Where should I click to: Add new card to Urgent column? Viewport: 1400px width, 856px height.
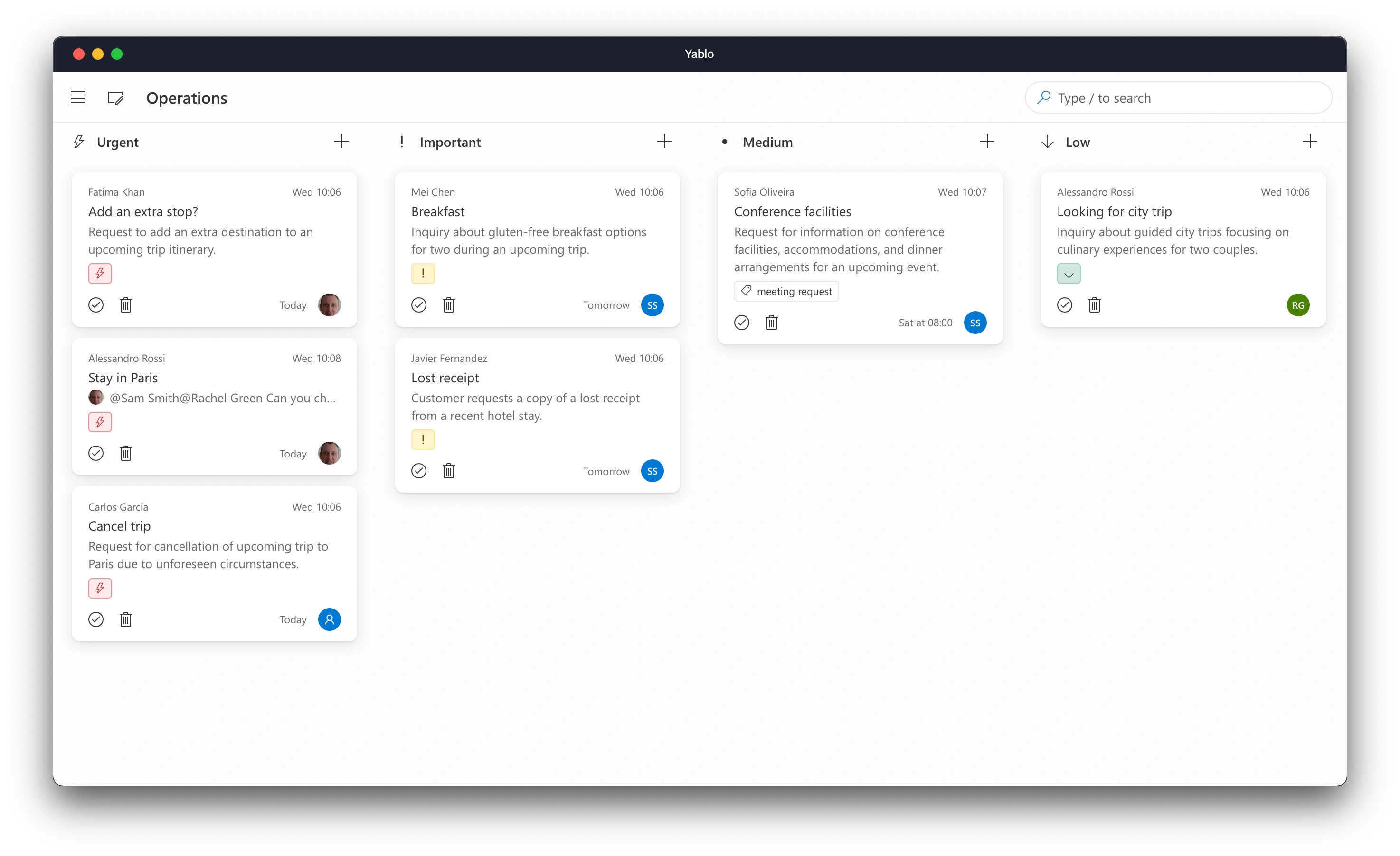tap(341, 142)
